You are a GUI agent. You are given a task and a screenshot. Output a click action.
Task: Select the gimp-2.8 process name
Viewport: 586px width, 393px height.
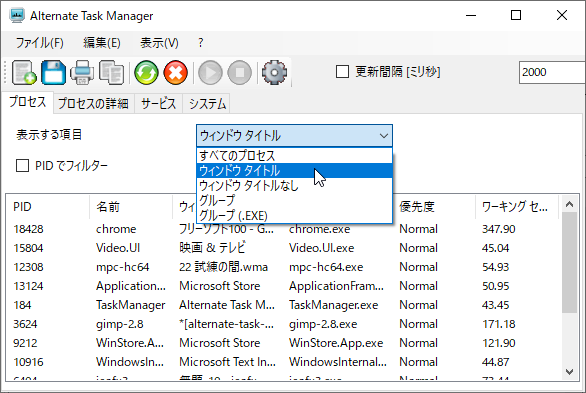120,324
